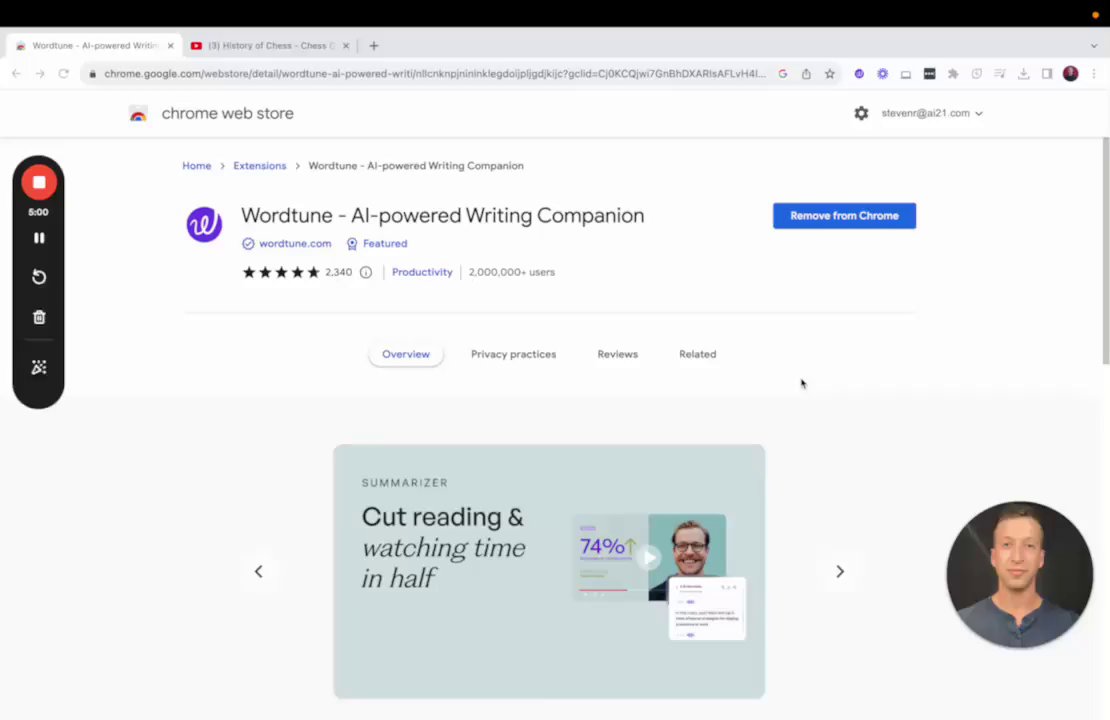The image size is (1110, 720).
Task: Open the Wordtune extension icon in toolbar
Action: (859, 74)
